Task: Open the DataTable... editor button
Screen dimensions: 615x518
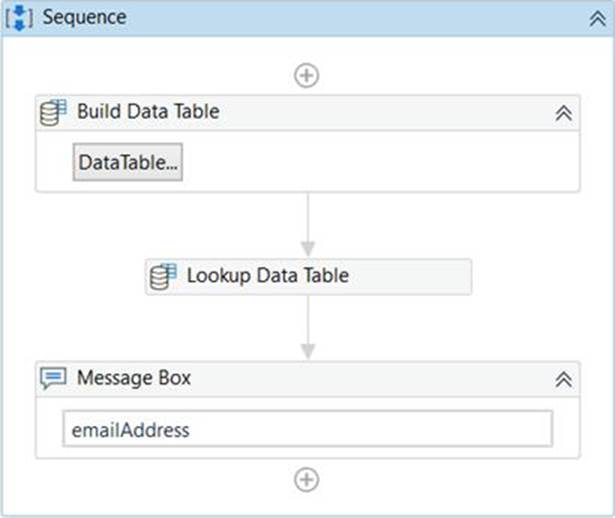Action: [127, 163]
